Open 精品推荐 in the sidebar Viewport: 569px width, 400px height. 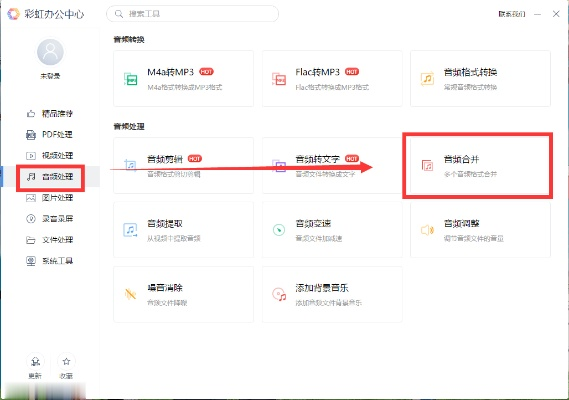tap(50, 114)
